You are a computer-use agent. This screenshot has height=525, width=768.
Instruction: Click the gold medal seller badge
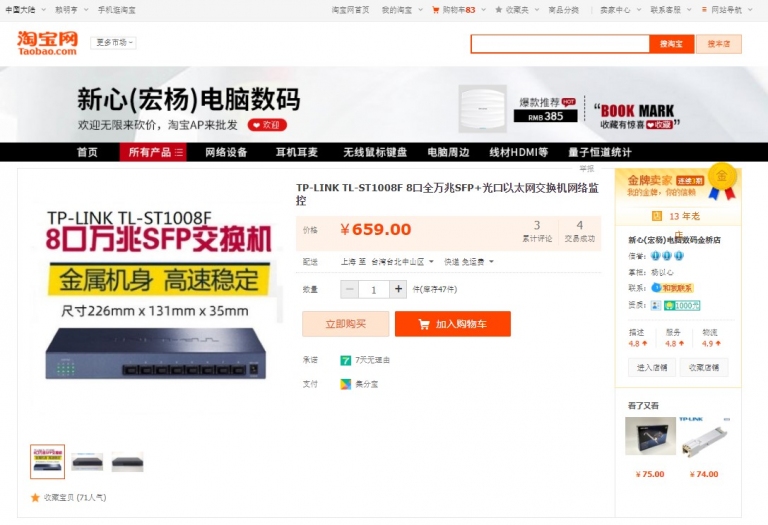coord(723,181)
